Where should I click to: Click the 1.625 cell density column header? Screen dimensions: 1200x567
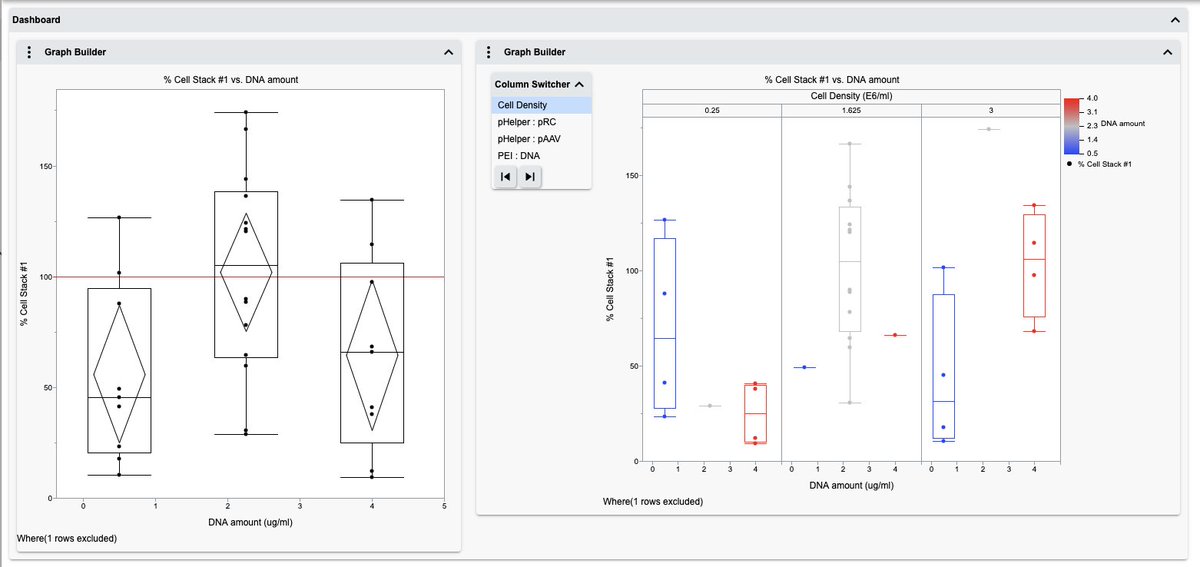click(851, 110)
